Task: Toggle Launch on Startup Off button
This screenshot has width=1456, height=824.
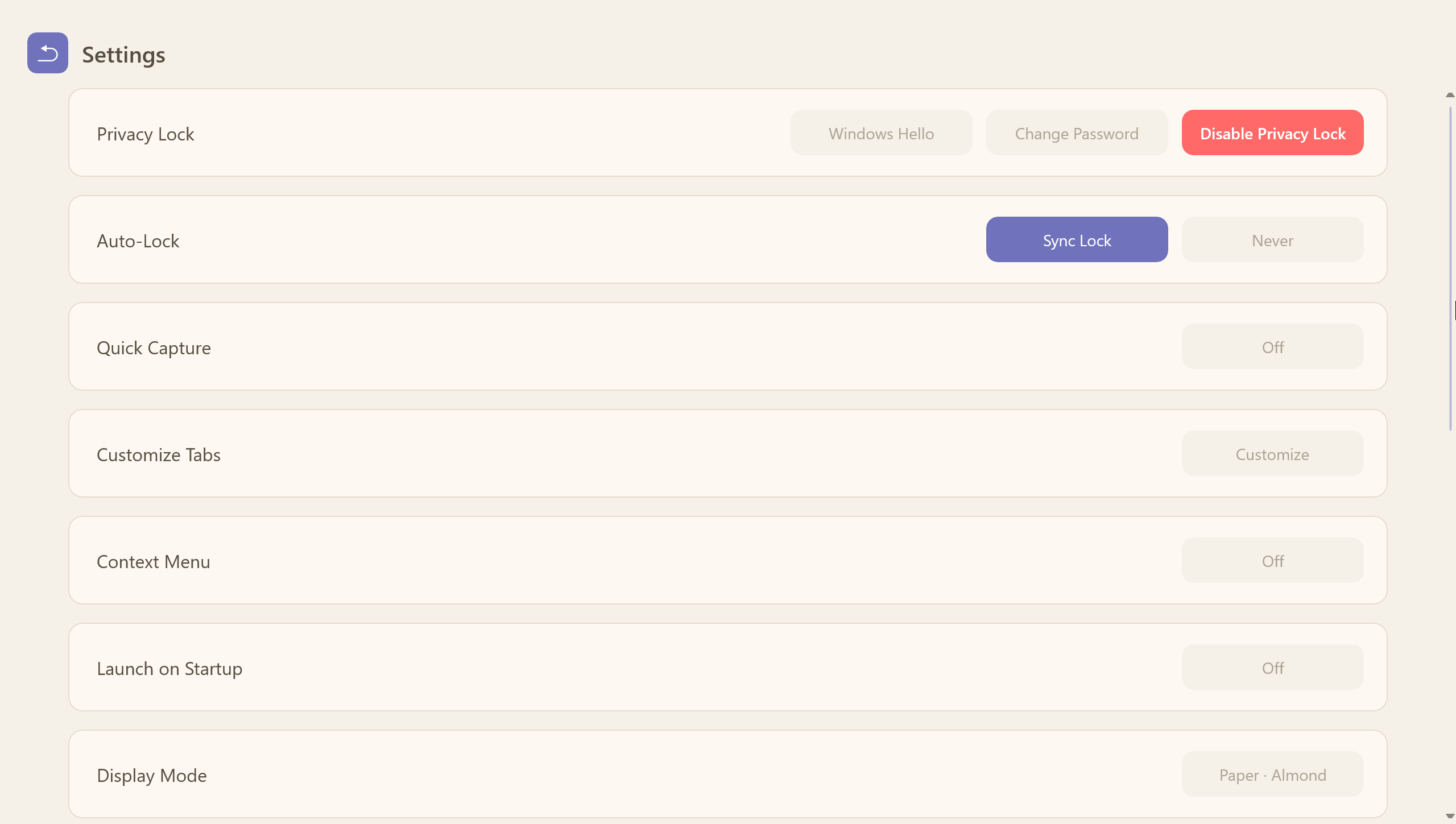Action: pyautogui.click(x=1272, y=667)
